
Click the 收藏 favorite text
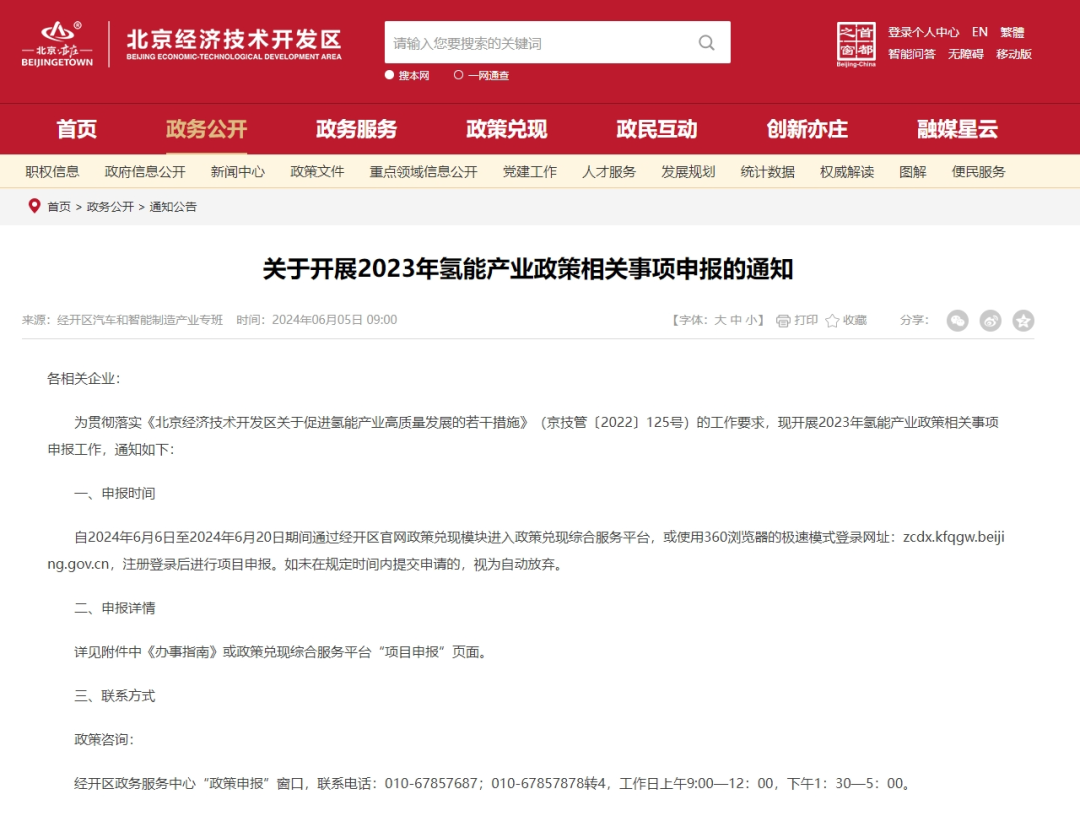[x=855, y=320]
